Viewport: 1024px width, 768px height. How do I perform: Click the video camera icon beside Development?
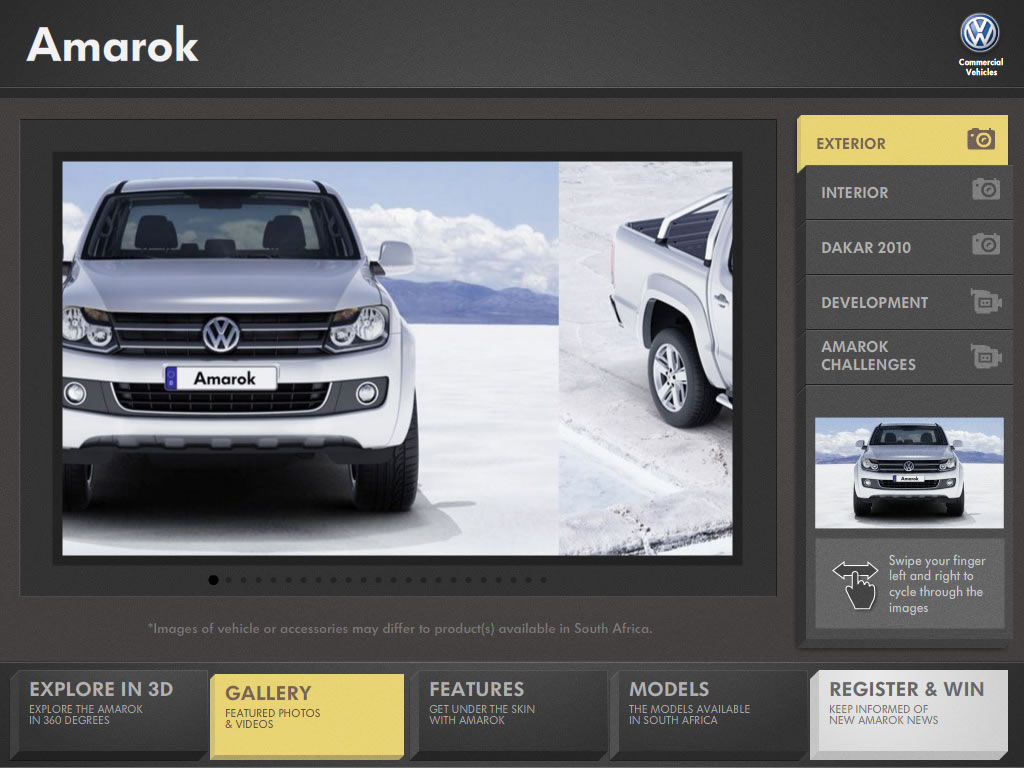(985, 301)
